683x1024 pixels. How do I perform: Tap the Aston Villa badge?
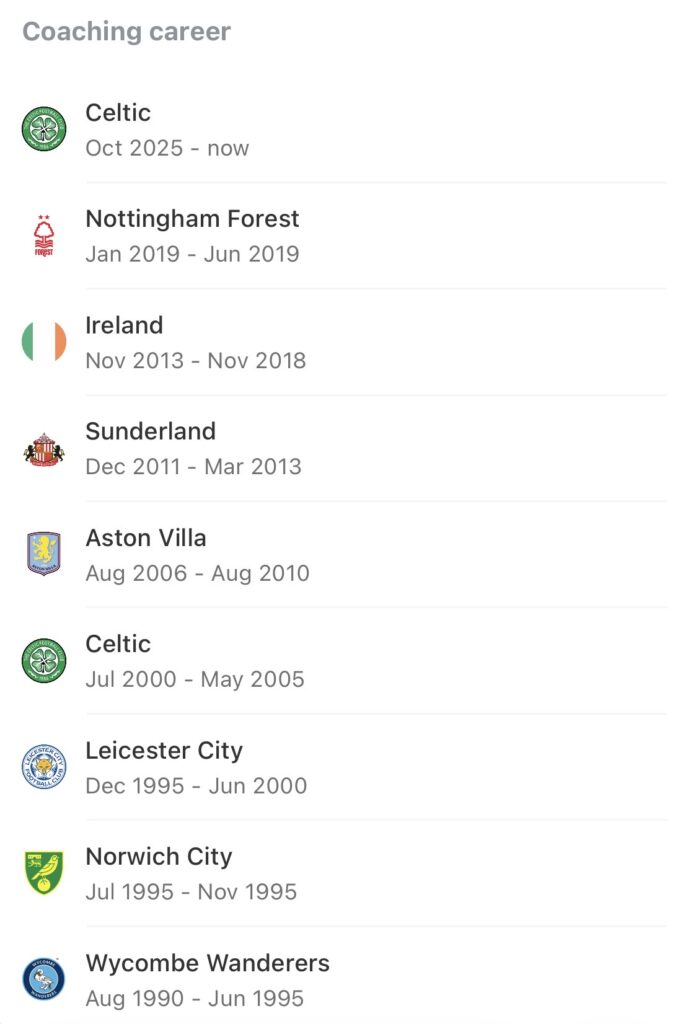tap(44, 554)
